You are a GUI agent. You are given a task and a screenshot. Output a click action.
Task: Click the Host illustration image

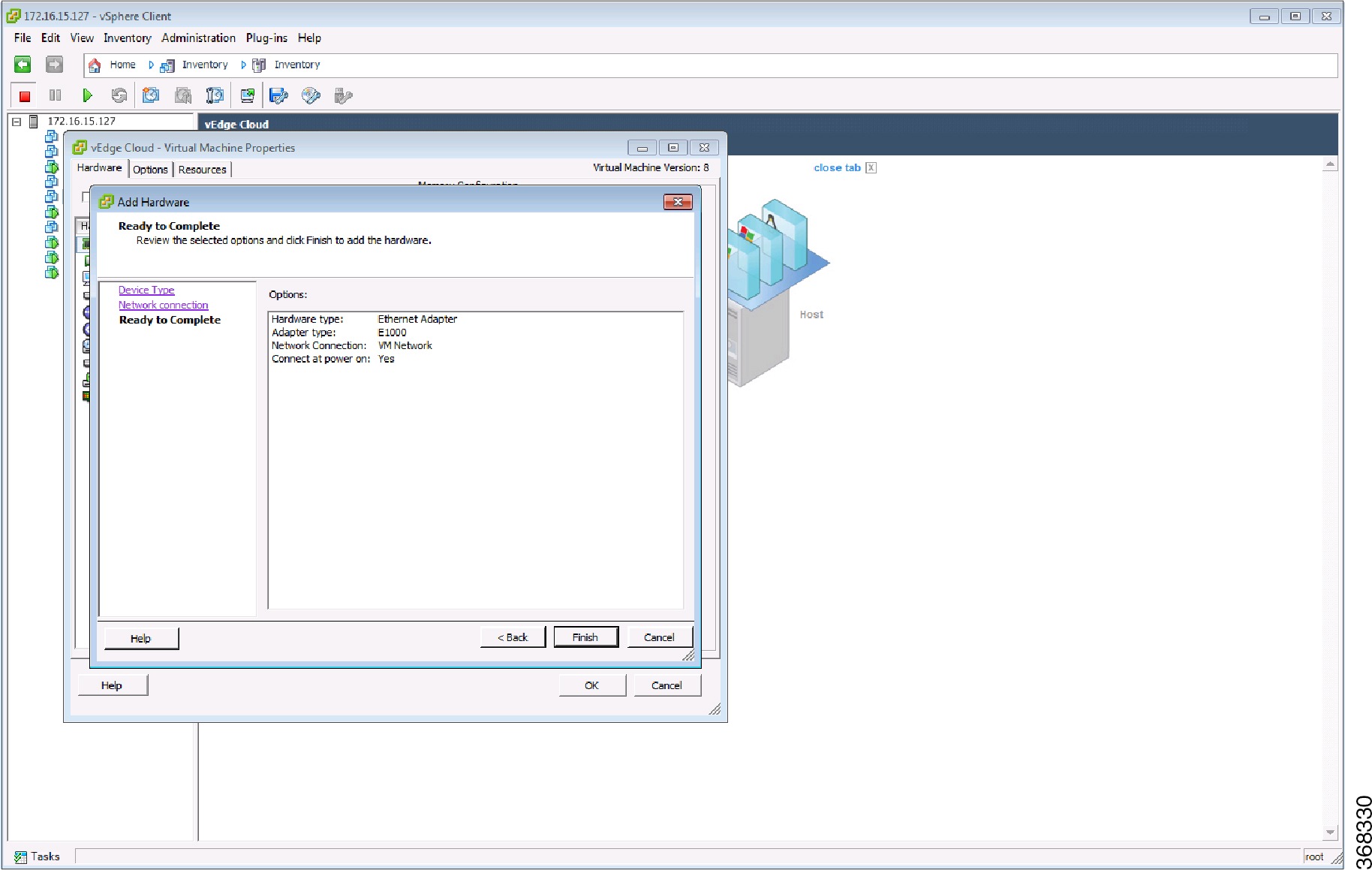pyautogui.click(x=777, y=293)
